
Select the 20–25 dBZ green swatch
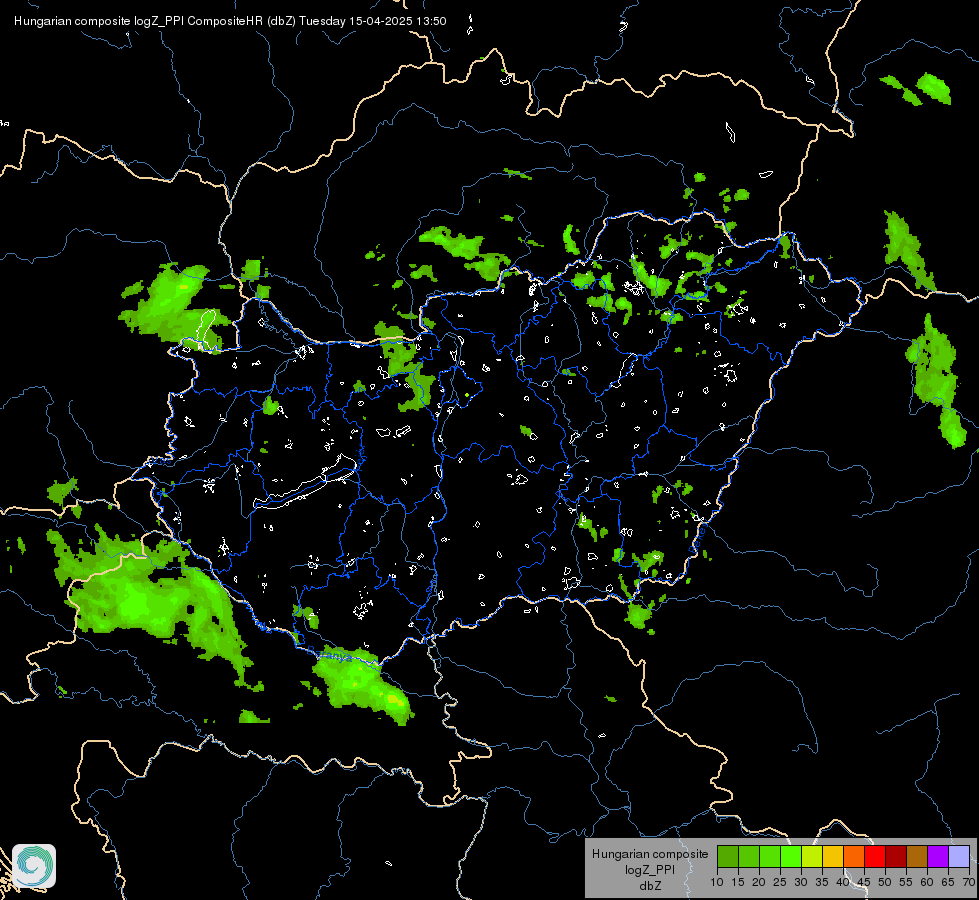pos(770,856)
